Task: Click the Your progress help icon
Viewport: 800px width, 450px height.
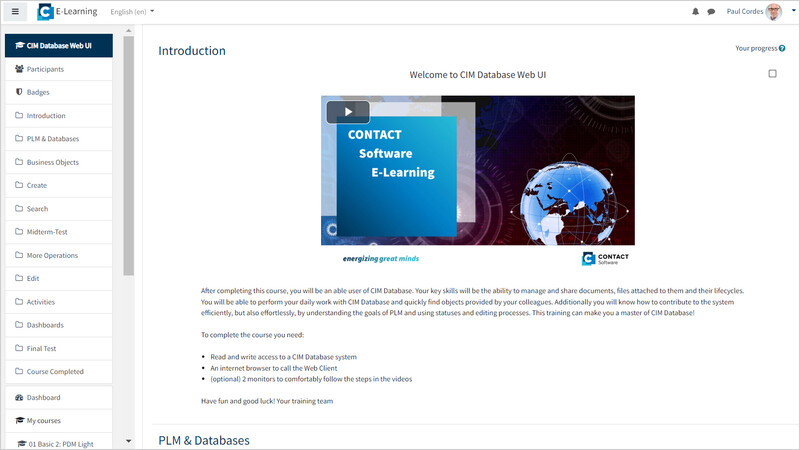Action: coord(782,48)
